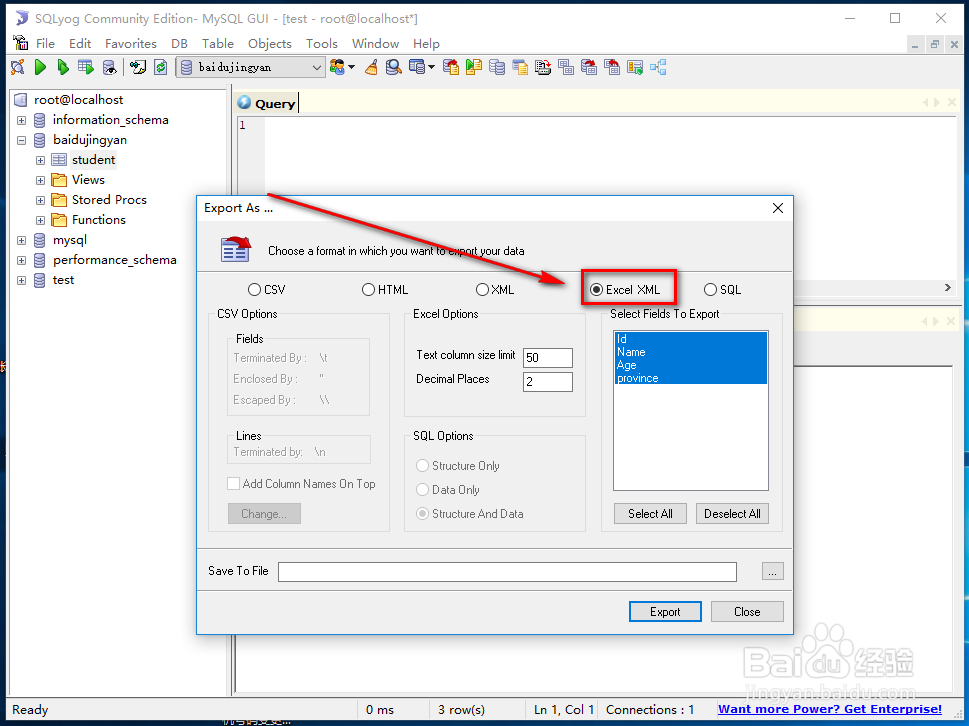Expand the Stored Procs folder
The height and width of the screenshot is (726, 969).
40,200
